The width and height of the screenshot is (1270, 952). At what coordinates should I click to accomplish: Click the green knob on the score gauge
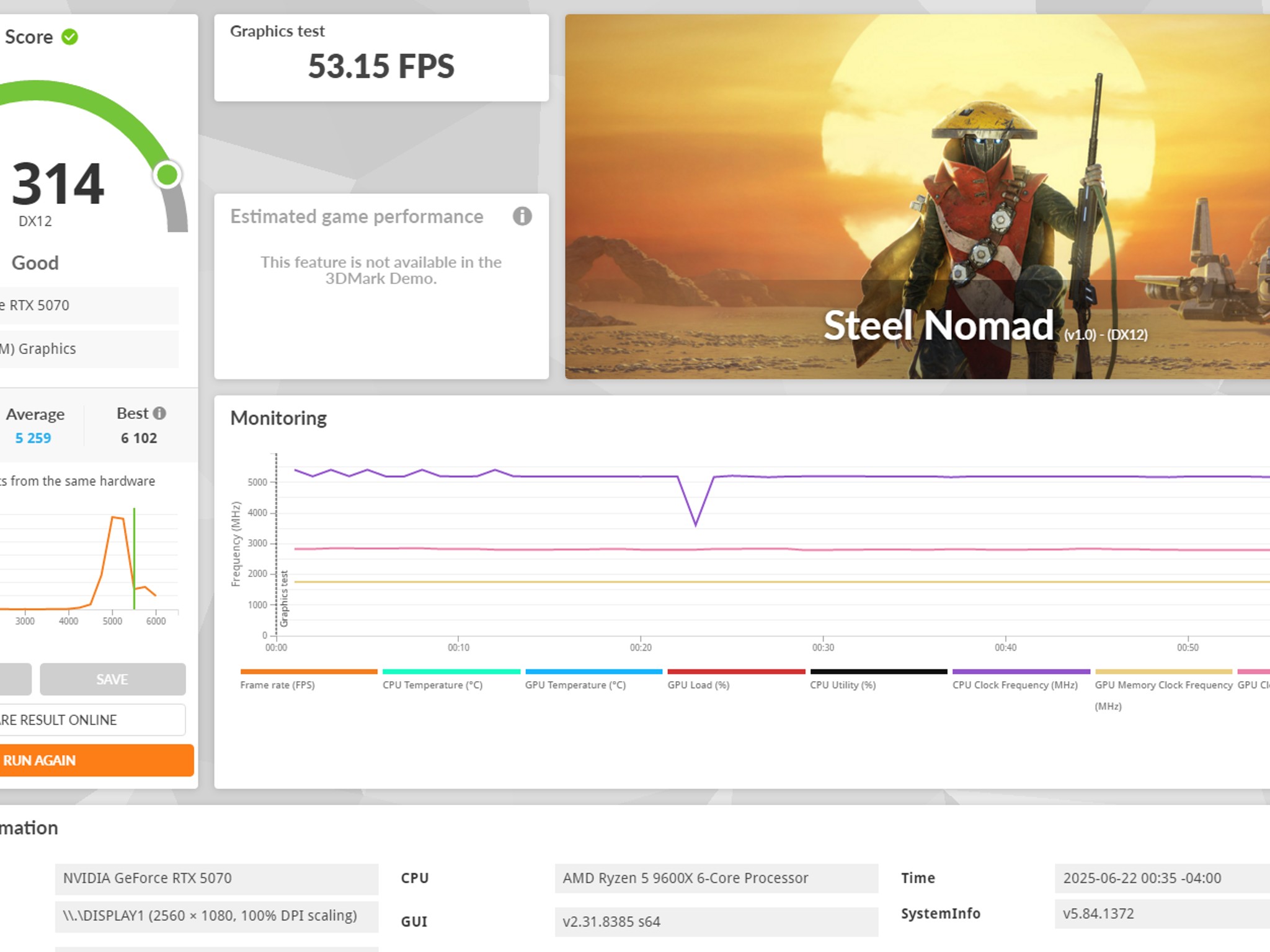[x=167, y=175]
